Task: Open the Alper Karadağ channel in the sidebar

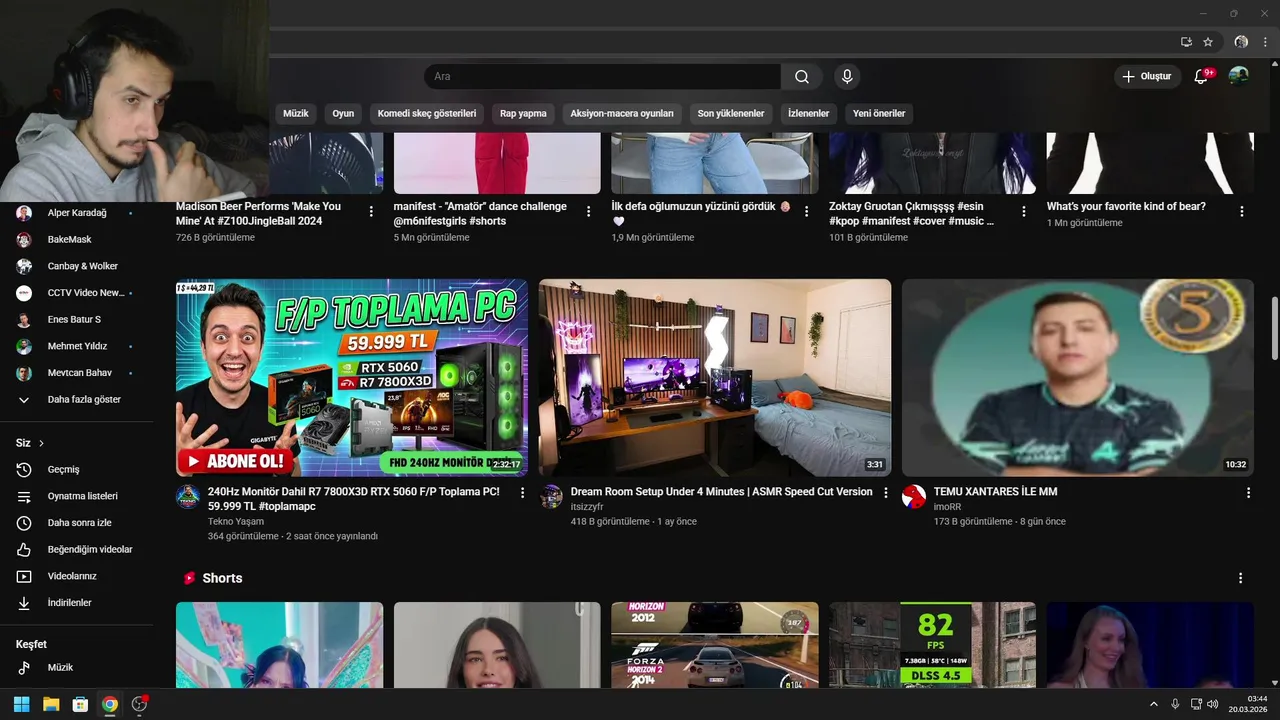Action: [x=76, y=213]
